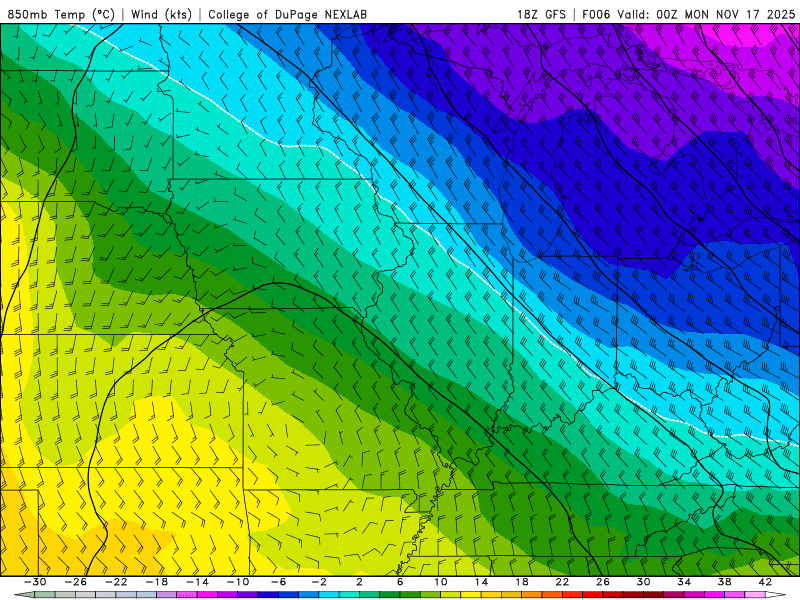Viewport: 800px width, 600px height.
Task: Click the colorbar's left arrow end cap
Action: [24, 595]
